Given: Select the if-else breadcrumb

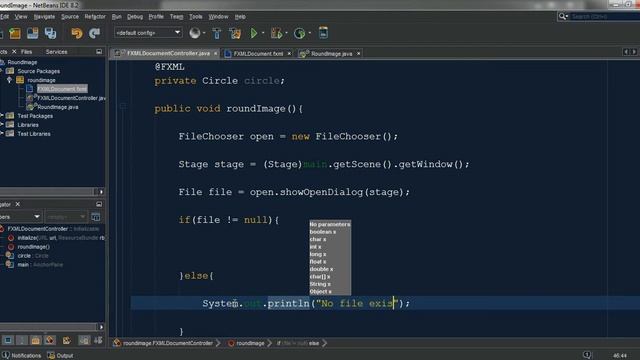Looking at the screenshot, I should point(298,343).
